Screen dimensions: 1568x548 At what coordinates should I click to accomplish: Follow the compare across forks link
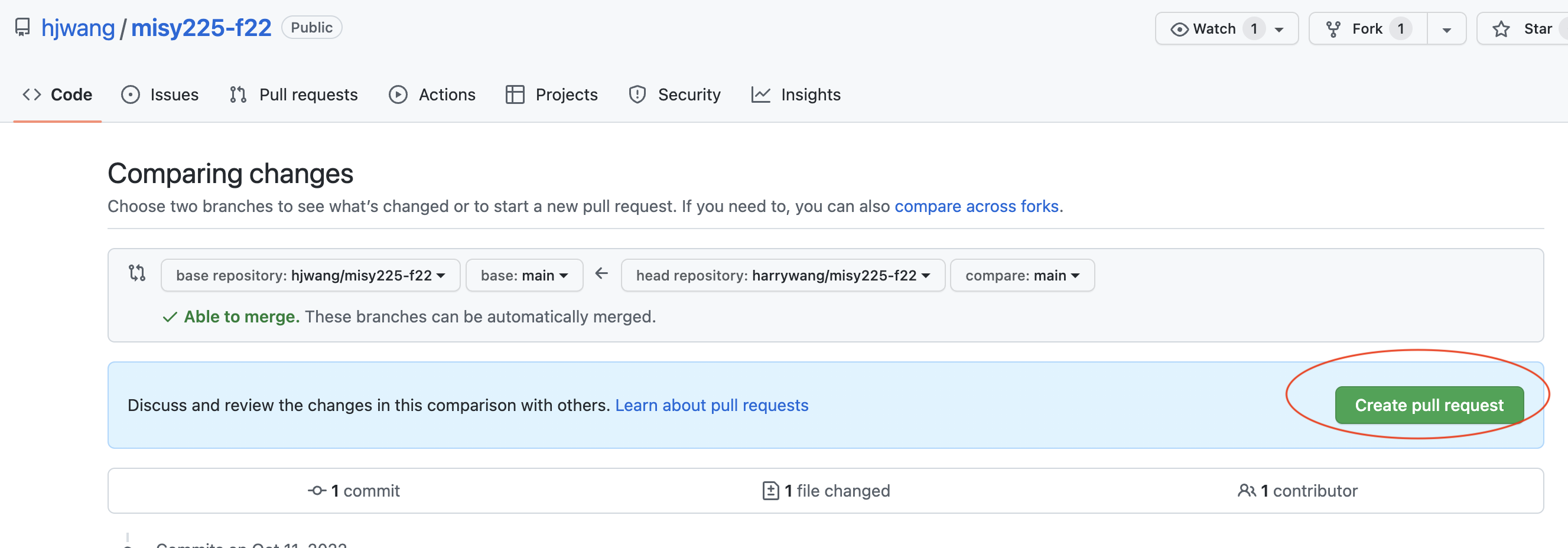pyautogui.click(x=977, y=207)
